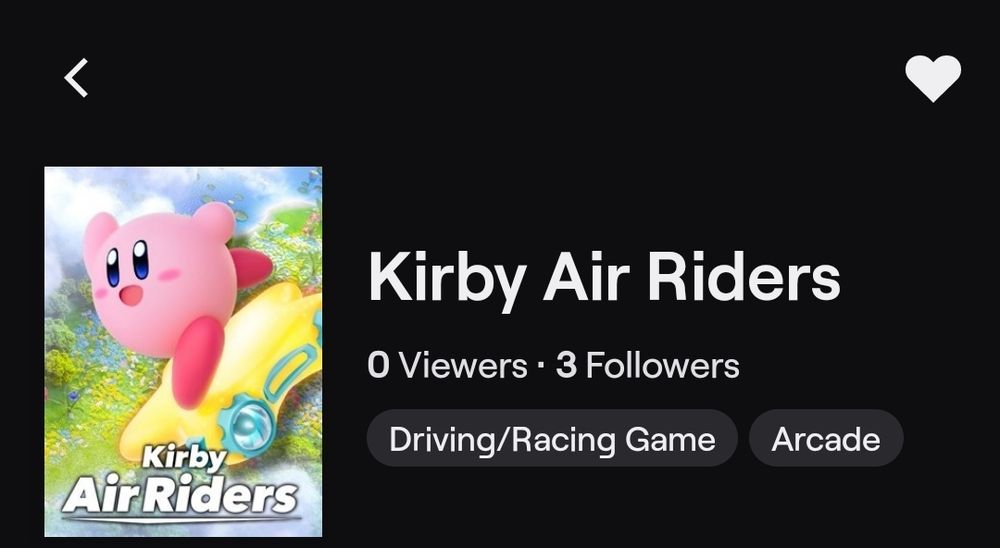1000x548 pixels.
Task: Browse streams tagged Driving/Racing Game
Action: coord(552,439)
